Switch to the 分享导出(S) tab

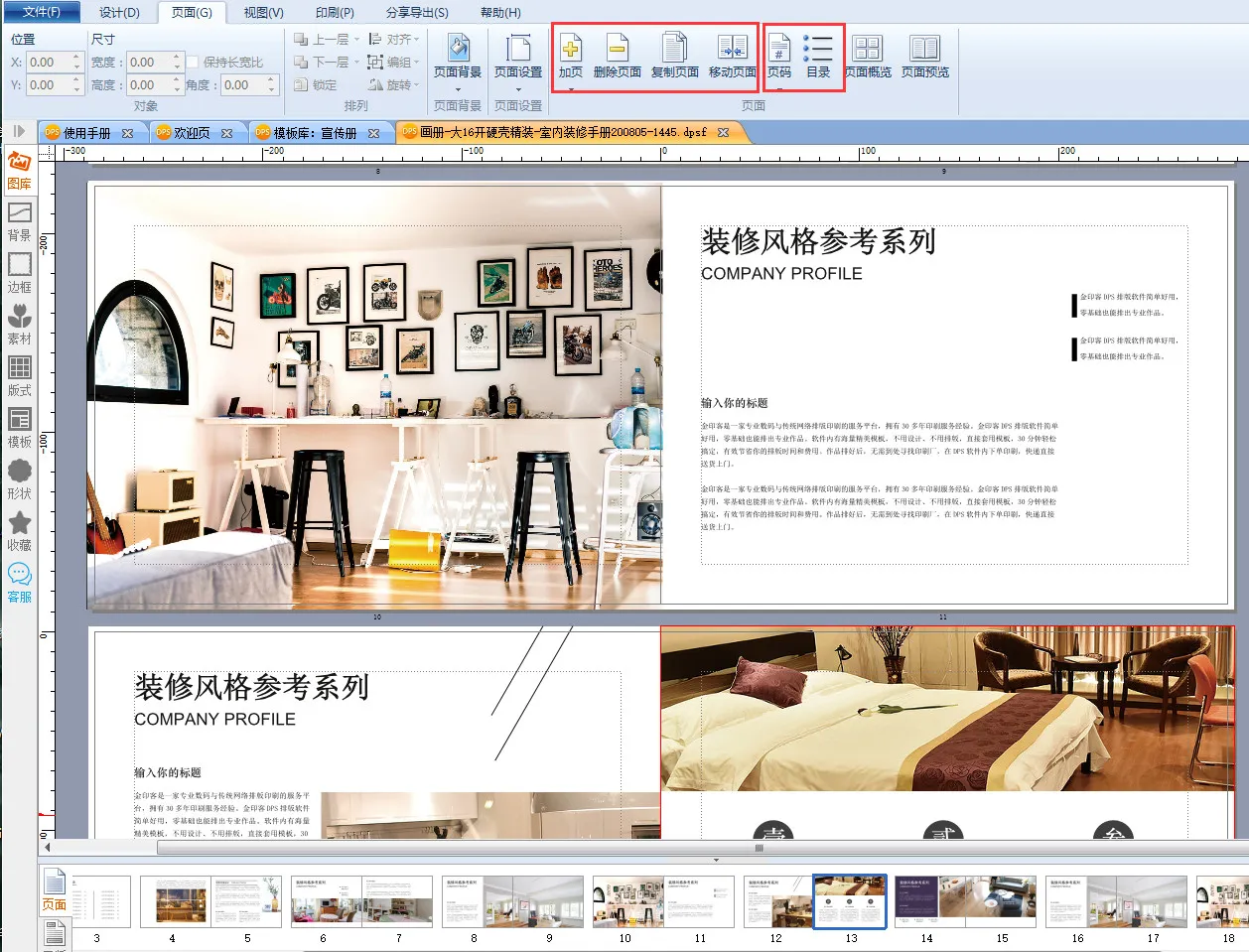pos(417,12)
